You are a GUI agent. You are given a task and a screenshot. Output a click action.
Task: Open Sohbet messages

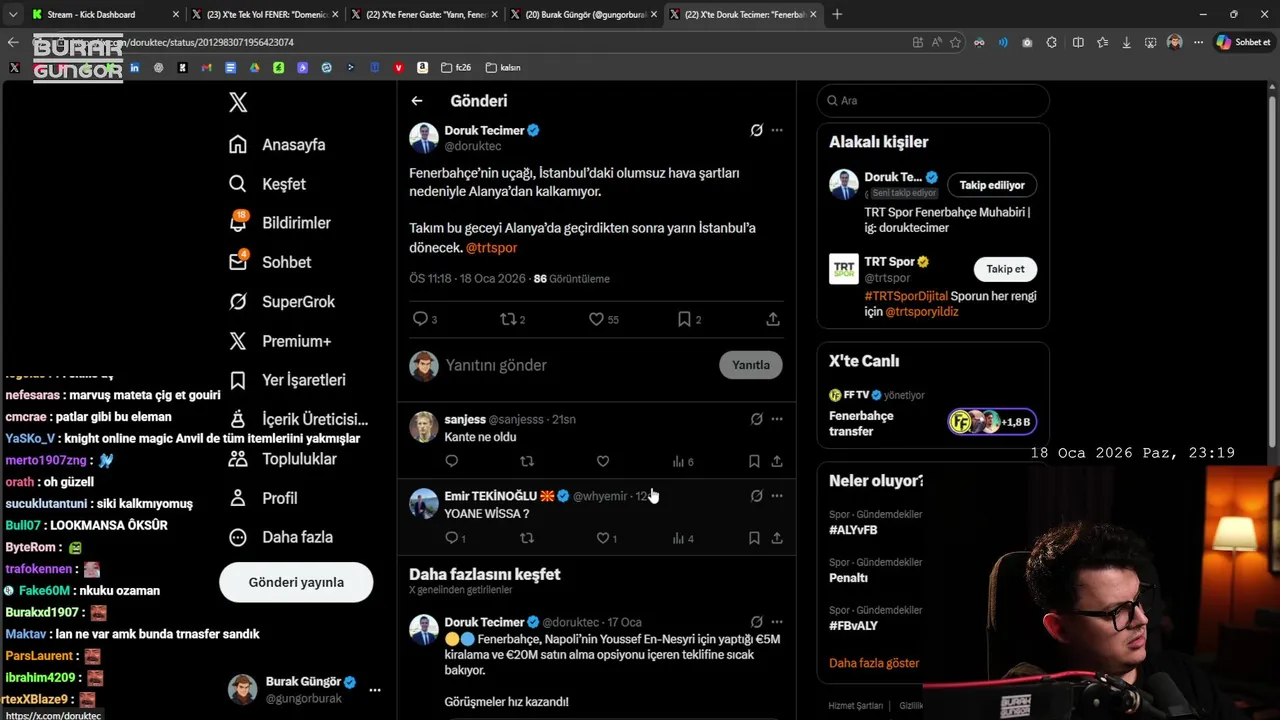tap(270, 262)
